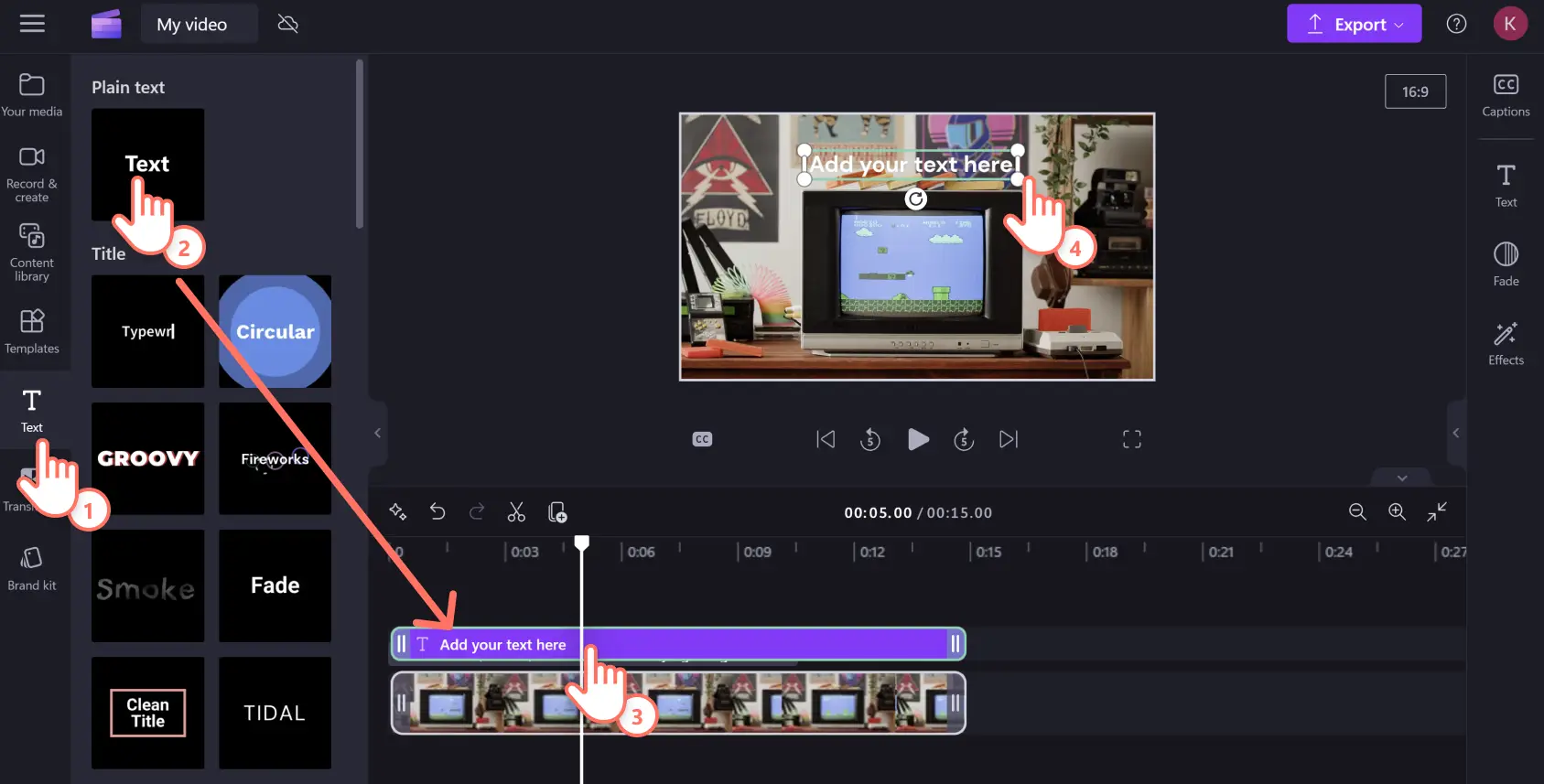Click the video clip right trim handle

pos(956,703)
